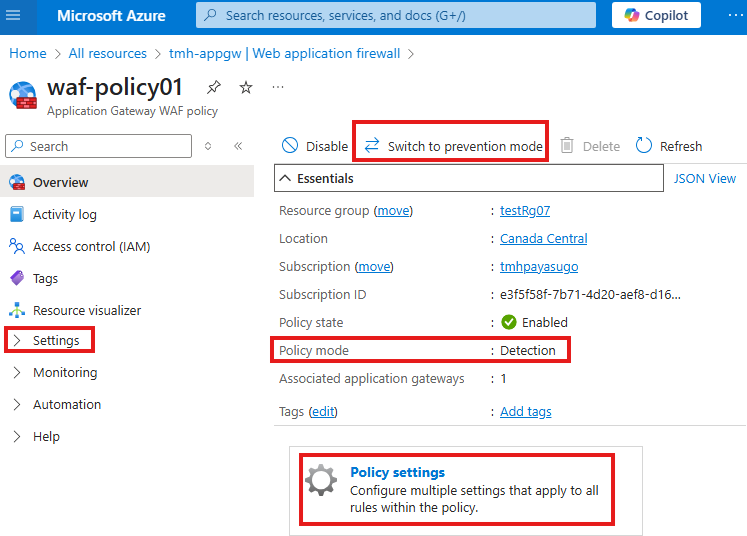Click the Overview sidebar icon

coord(17,182)
